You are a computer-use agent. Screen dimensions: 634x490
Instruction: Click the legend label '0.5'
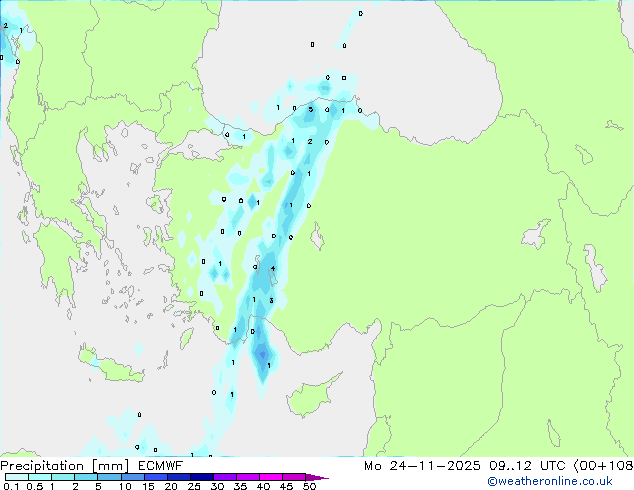click(x=35, y=486)
